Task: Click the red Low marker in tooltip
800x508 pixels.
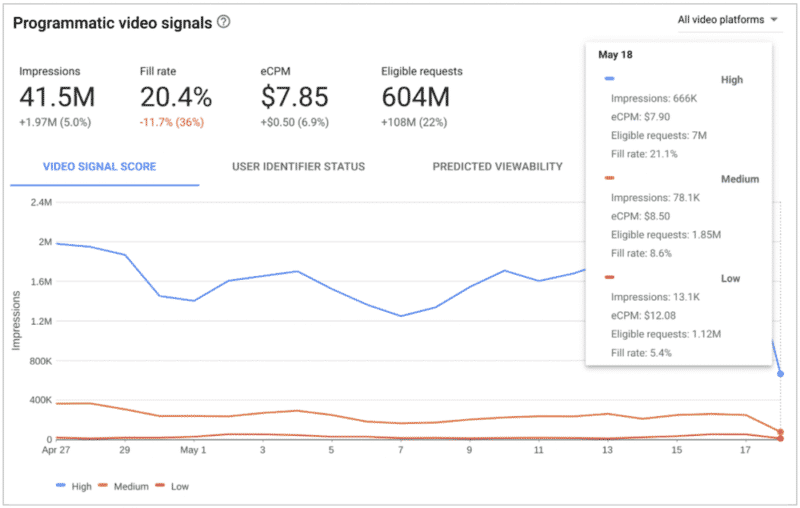Action: (610, 278)
